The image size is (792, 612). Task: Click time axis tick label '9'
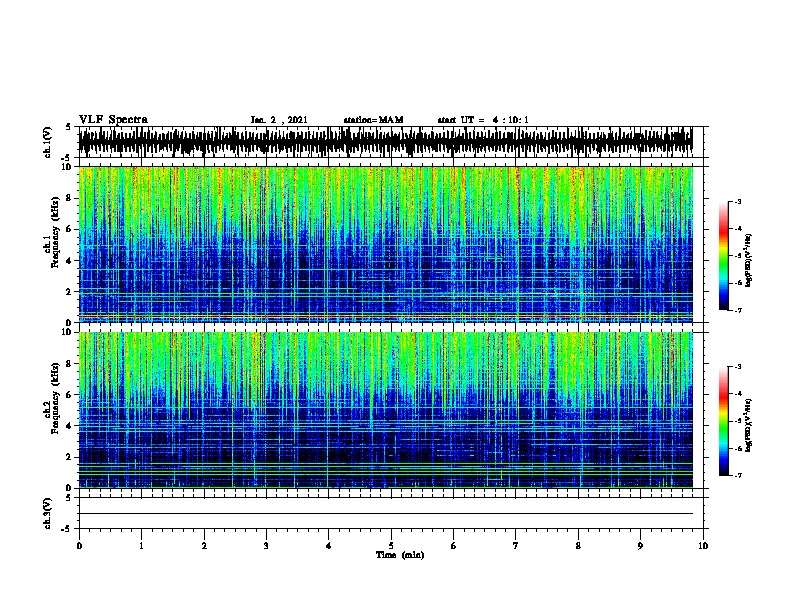[640, 545]
